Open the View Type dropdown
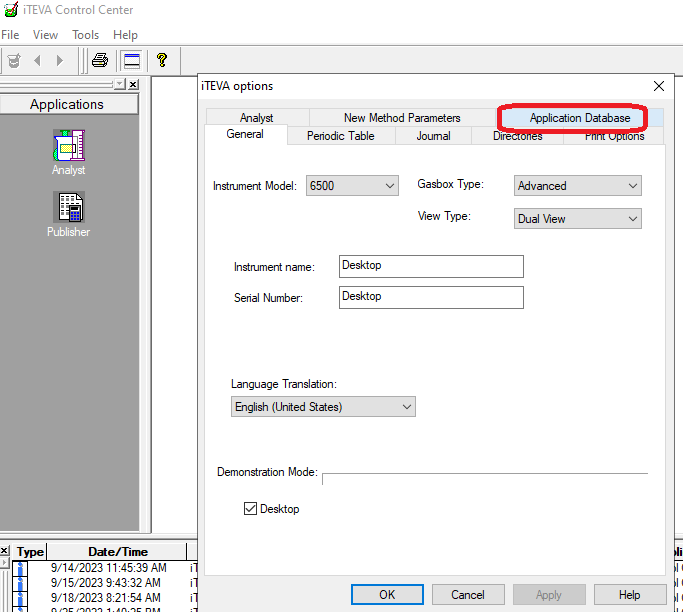The height and width of the screenshot is (612, 683). [x=577, y=218]
